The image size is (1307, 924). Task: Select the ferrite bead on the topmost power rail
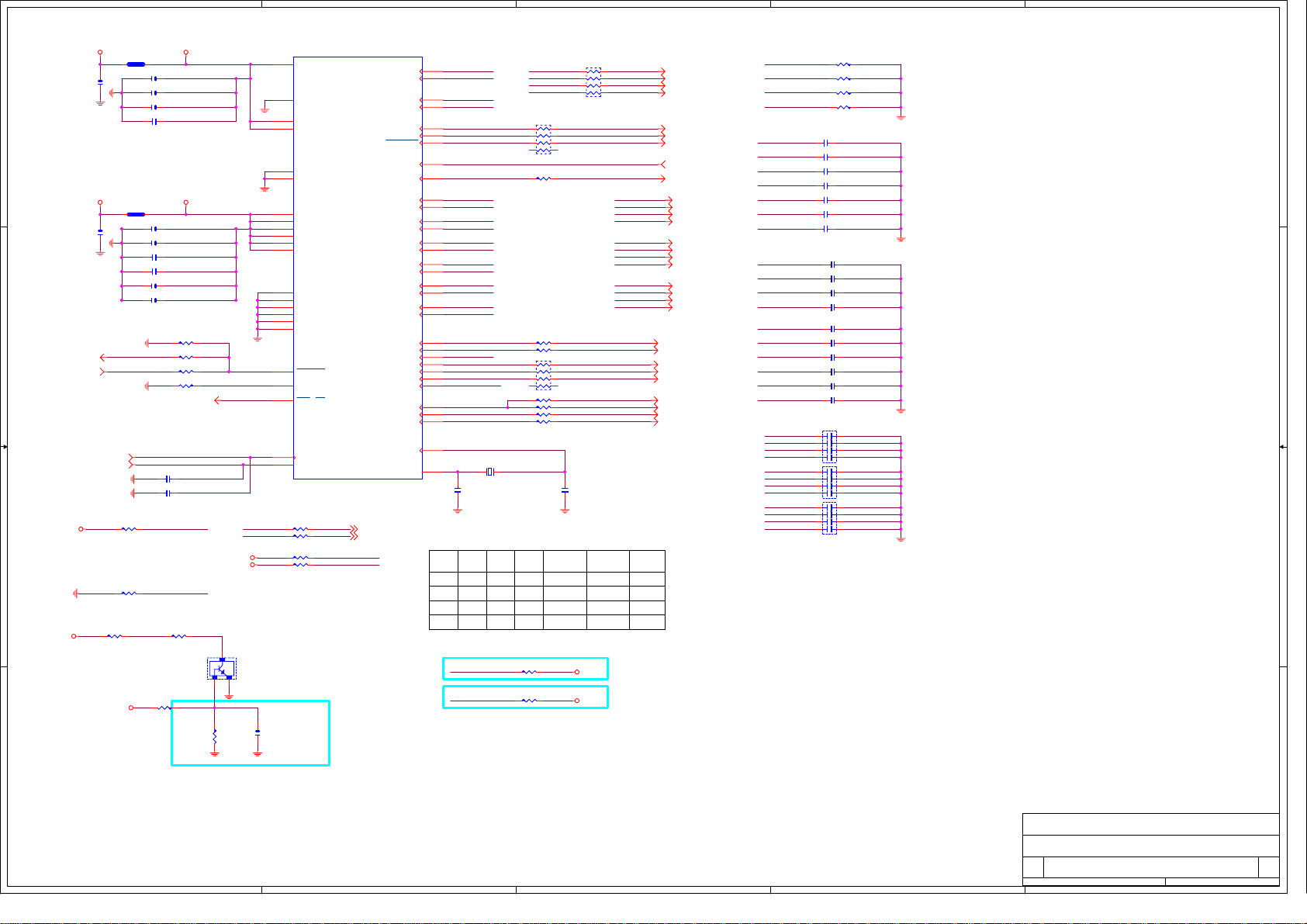(136, 64)
